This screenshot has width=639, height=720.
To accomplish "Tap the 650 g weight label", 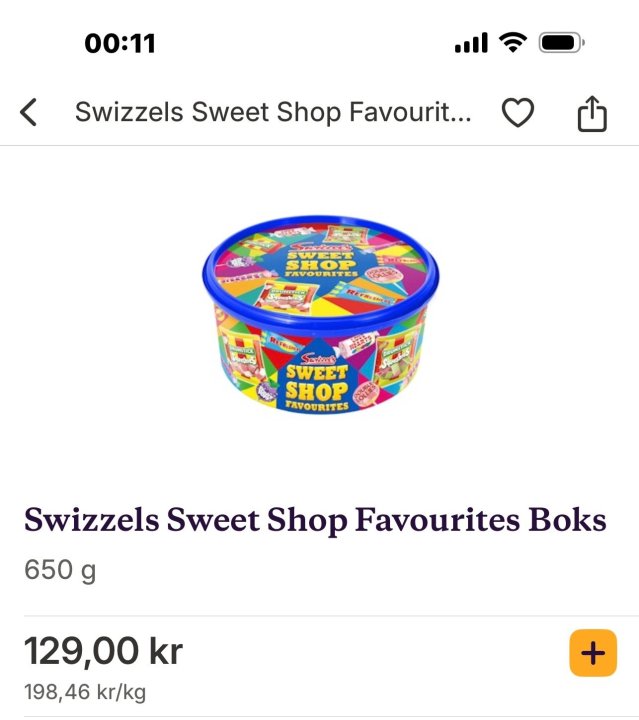I will 60,570.
